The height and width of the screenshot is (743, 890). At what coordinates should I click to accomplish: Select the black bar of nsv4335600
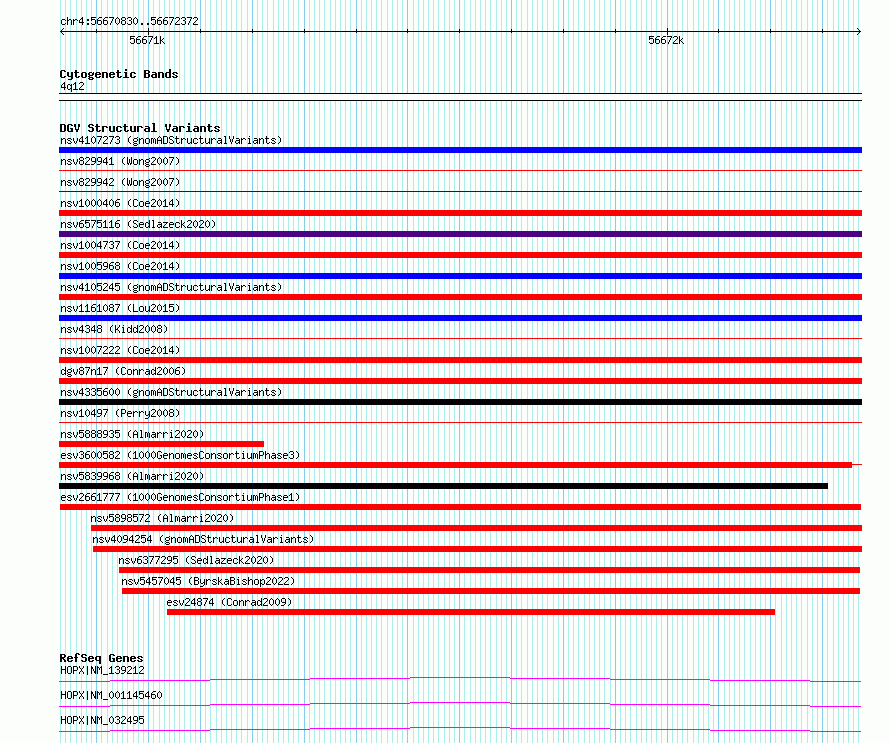(460, 402)
